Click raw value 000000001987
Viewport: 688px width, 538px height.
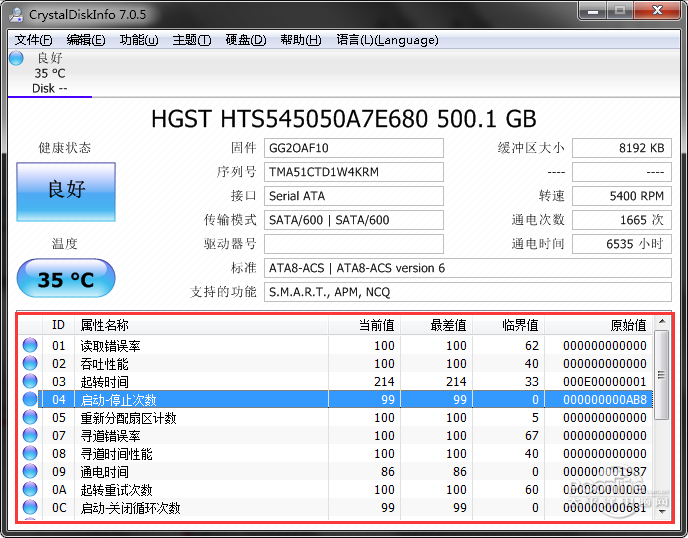605,472
